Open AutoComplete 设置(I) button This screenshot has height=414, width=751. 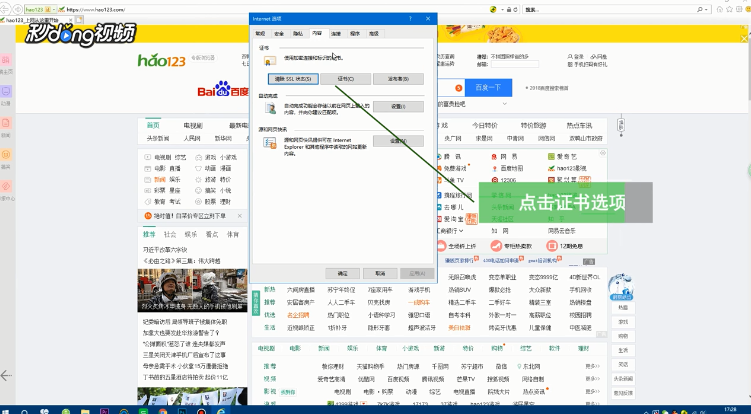(398, 106)
